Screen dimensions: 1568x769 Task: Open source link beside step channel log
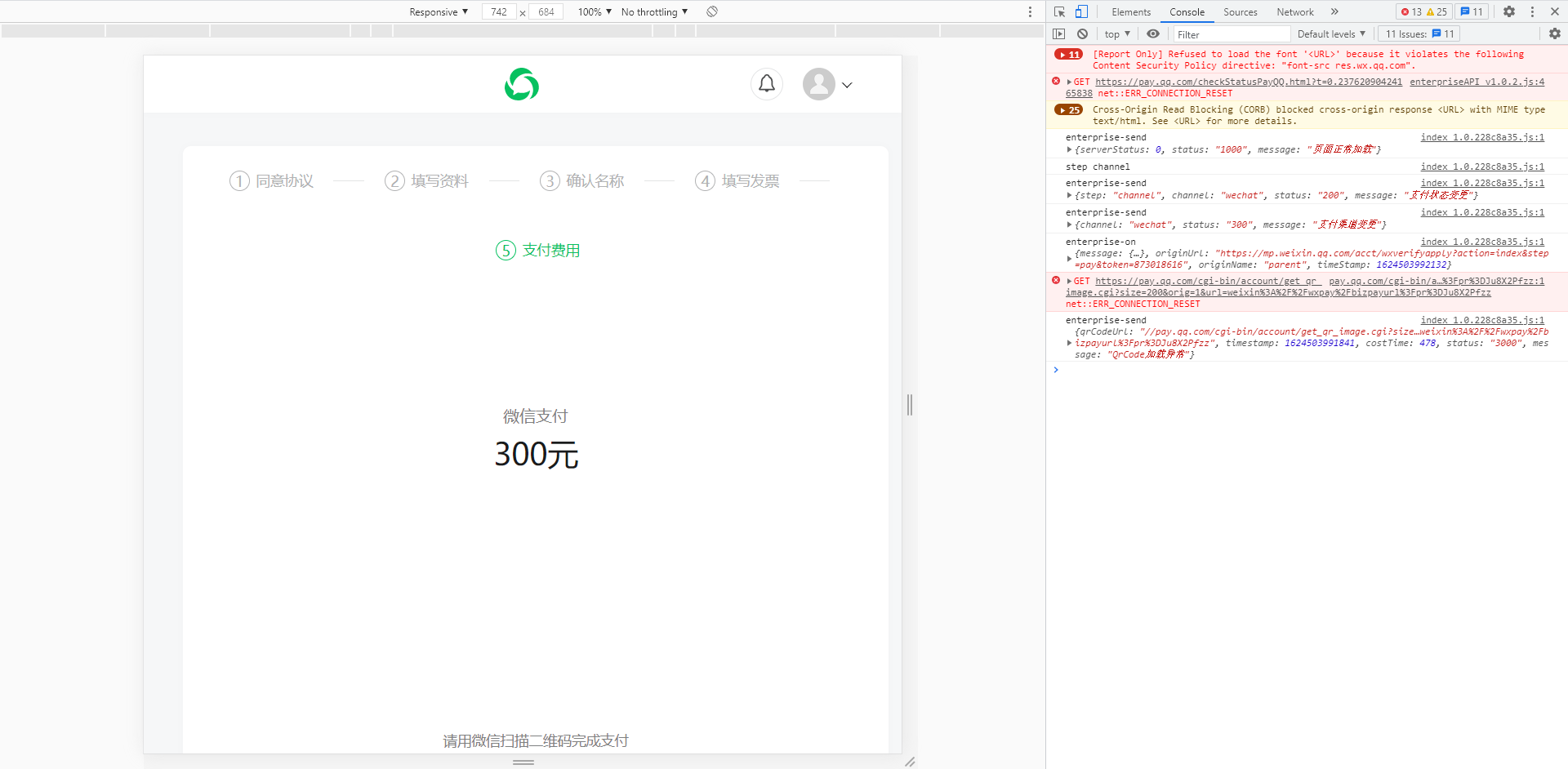1482,167
